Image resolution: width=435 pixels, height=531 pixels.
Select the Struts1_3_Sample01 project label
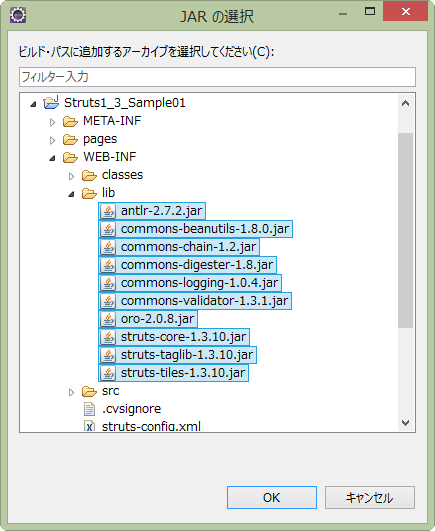tap(125, 103)
